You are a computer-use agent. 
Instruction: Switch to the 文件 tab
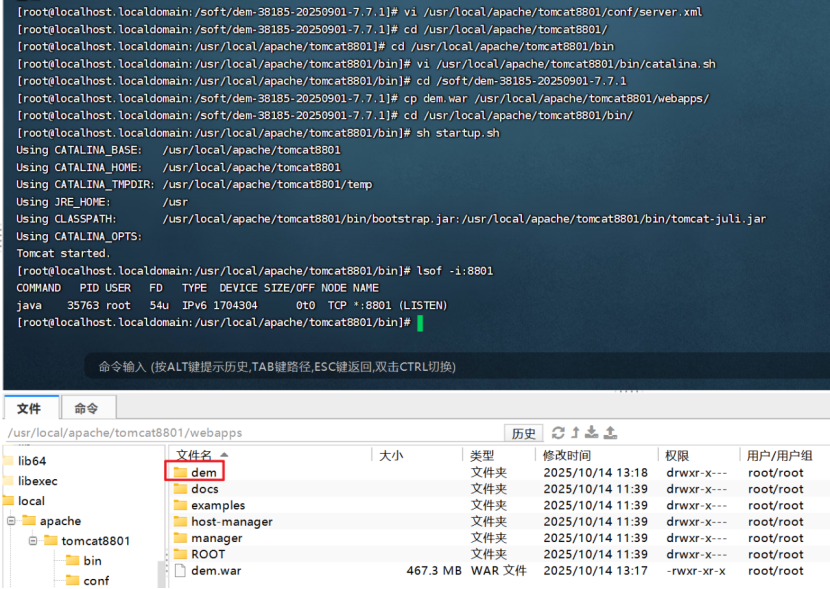point(31,408)
